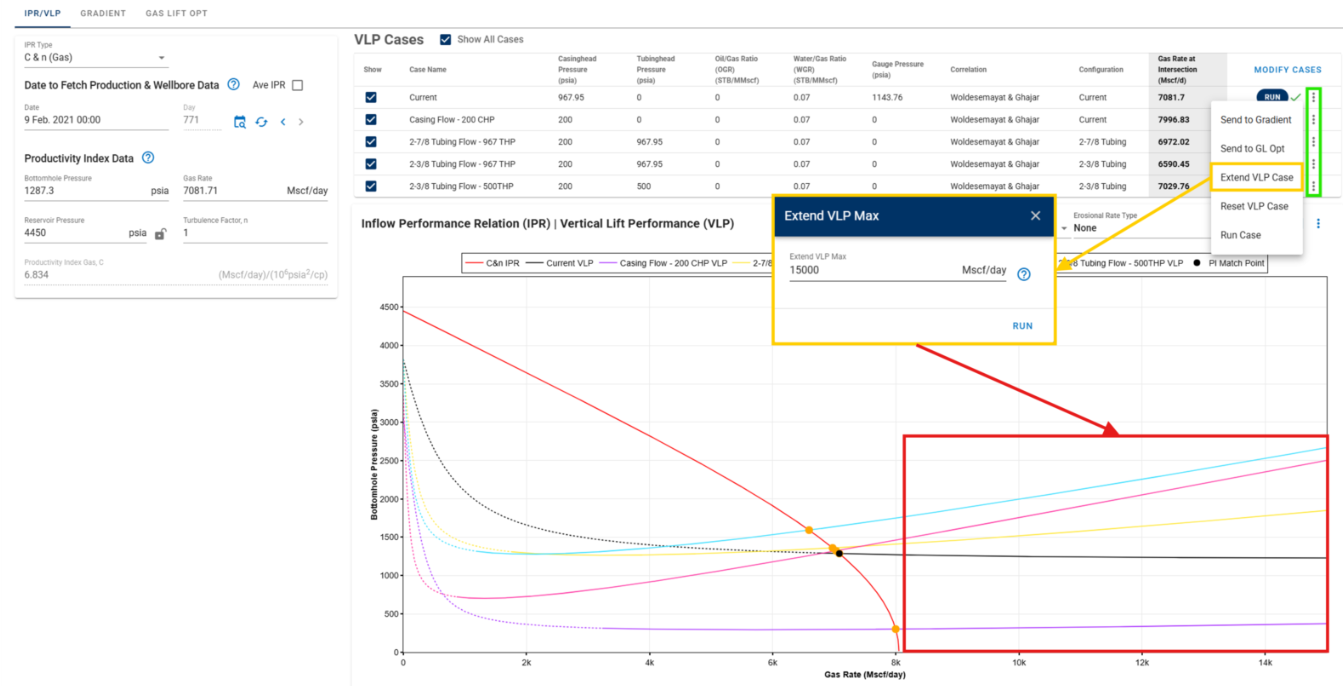Toggle the Reservoir Pressure lock icon

coord(160,234)
